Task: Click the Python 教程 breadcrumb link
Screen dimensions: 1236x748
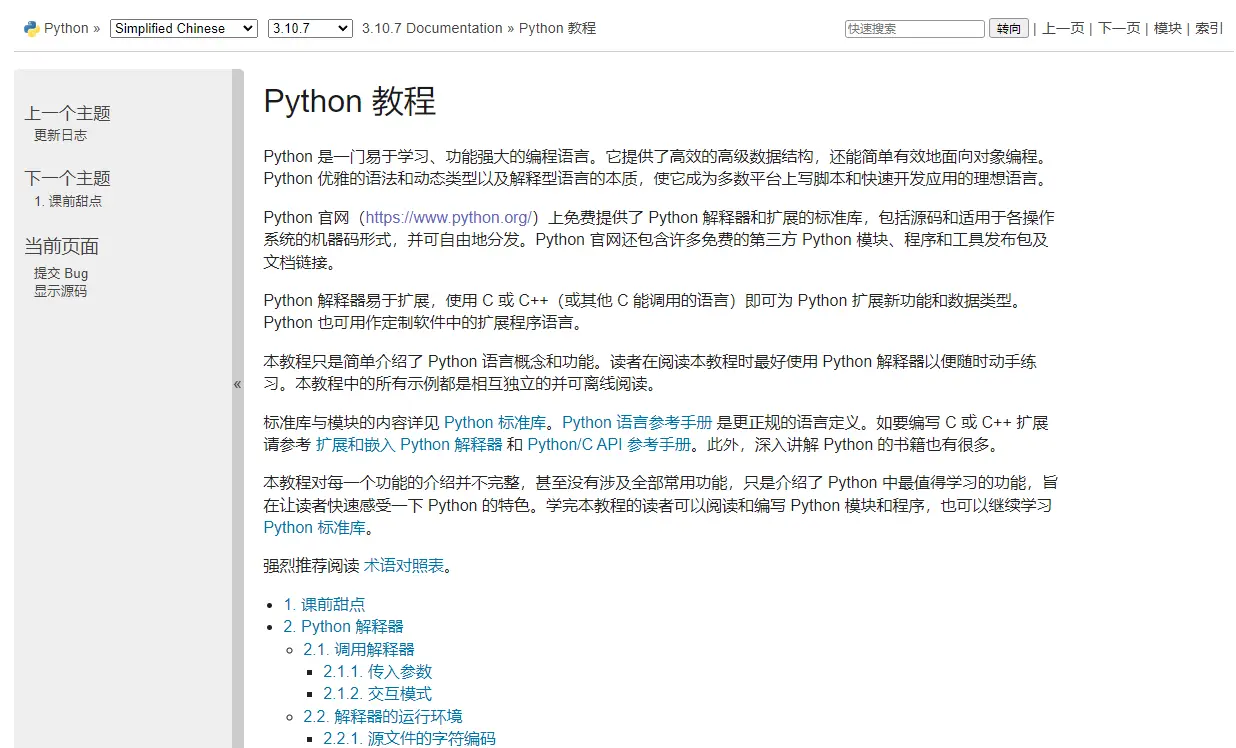Action: pyautogui.click(x=557, y=28)
